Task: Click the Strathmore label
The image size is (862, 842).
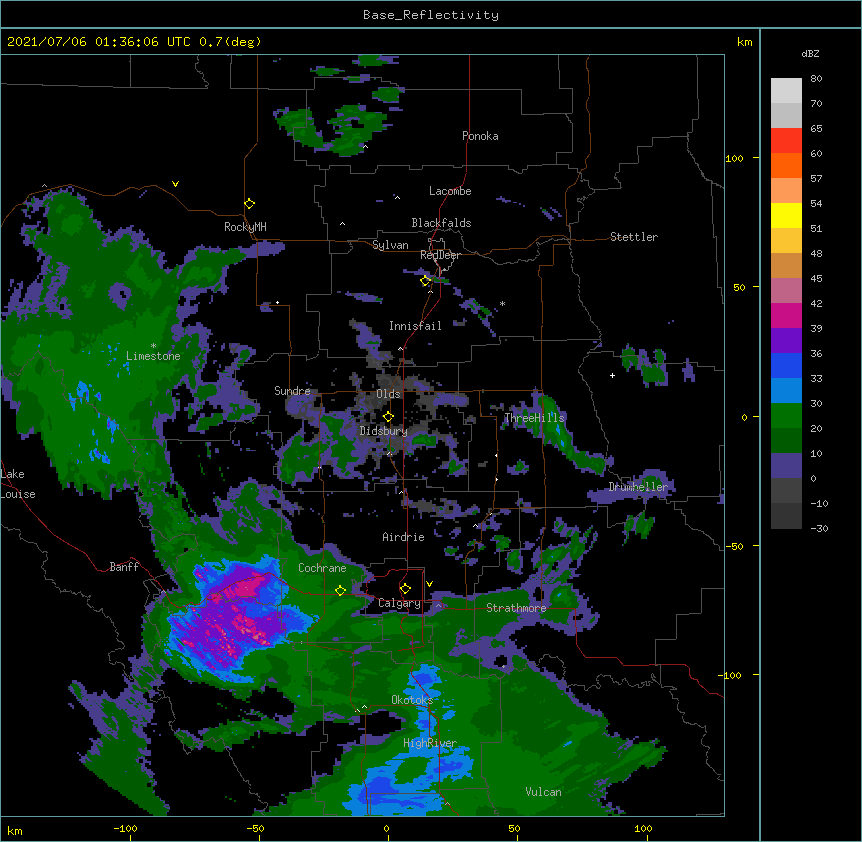Action: tap(516, 608)
